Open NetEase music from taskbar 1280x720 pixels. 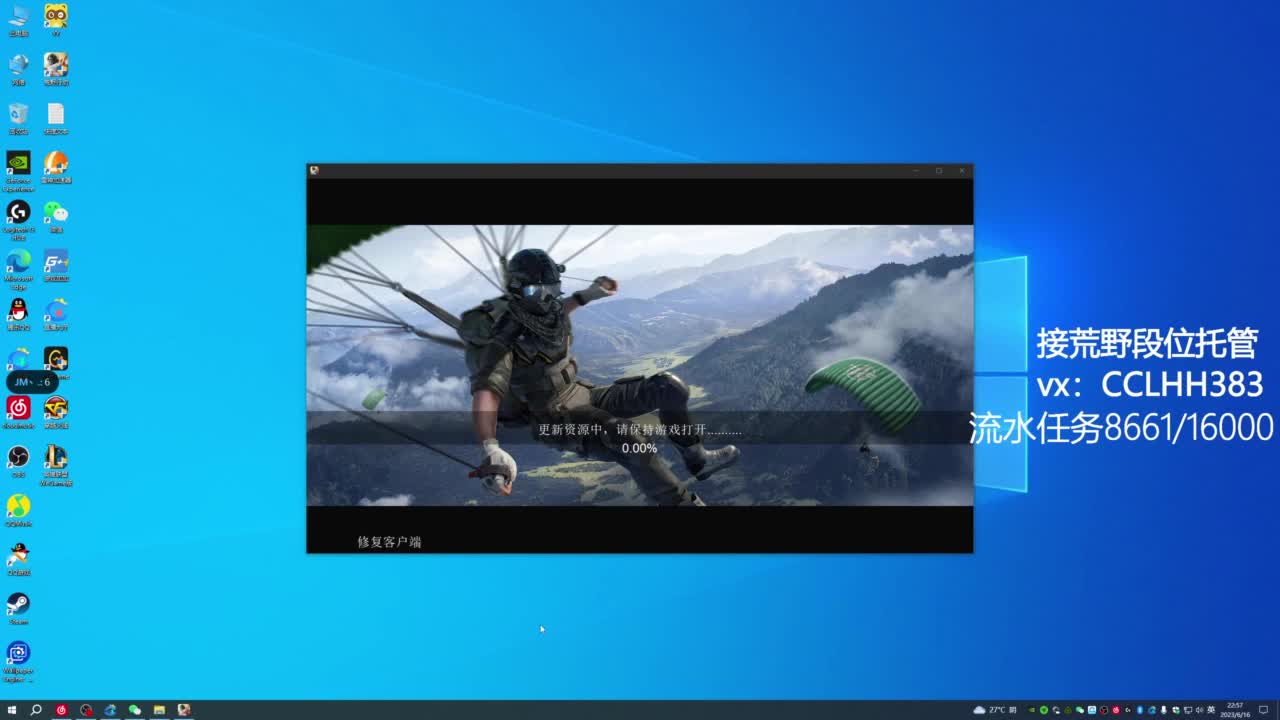(x=61, y=710)
